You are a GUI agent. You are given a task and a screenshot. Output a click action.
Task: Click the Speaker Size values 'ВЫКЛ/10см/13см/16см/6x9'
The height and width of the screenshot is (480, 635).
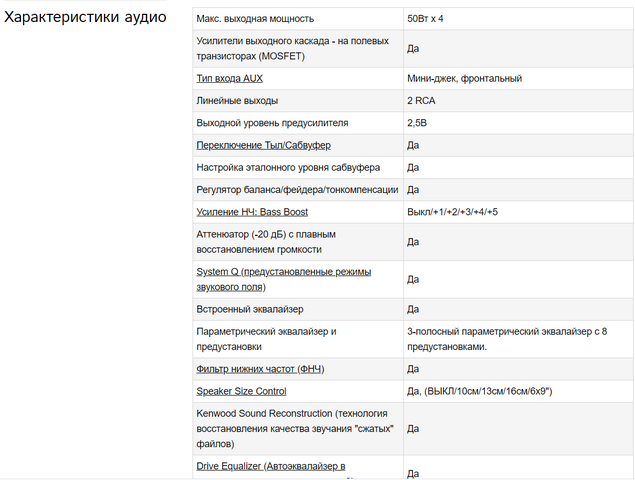pos(488,391)
